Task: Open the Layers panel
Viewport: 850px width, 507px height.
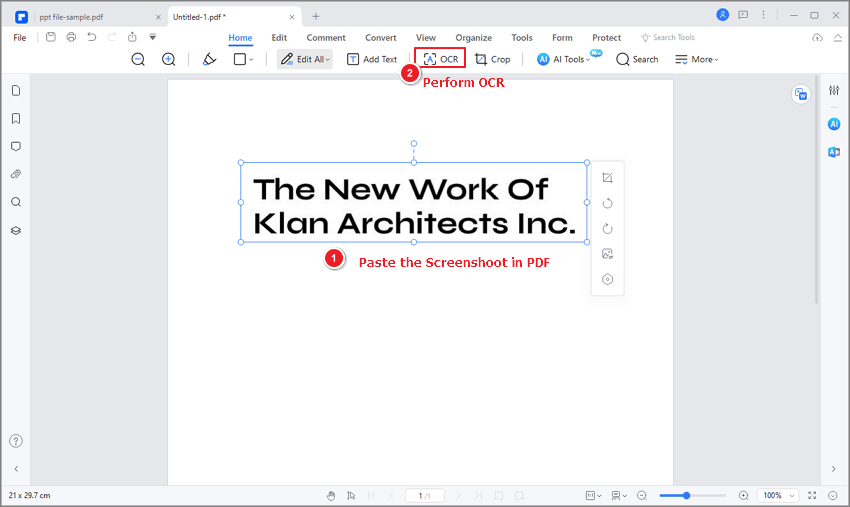Action: 16,230
